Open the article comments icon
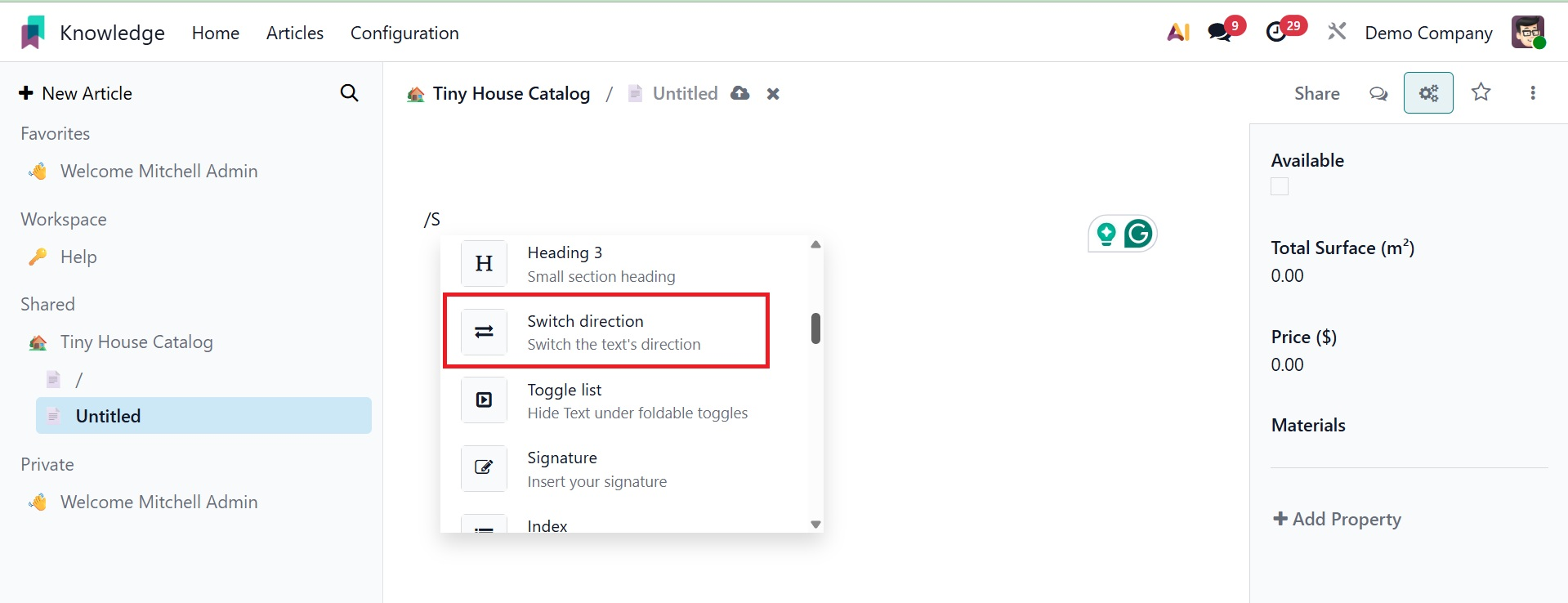The height and width of the screenshot is (603, 1568). (x=1378, y=93)
